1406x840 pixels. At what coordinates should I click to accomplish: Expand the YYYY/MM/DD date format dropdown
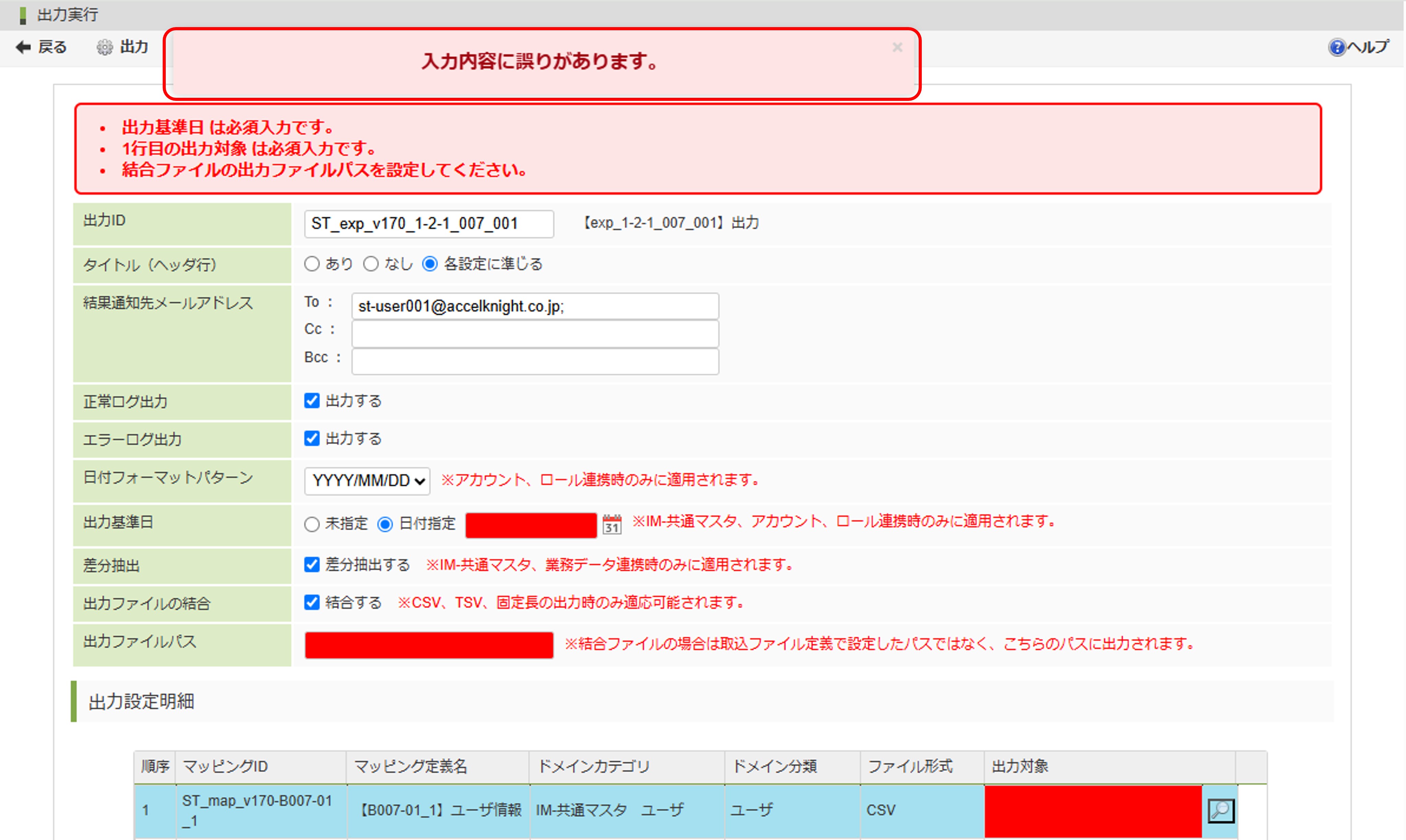(367, 481)
